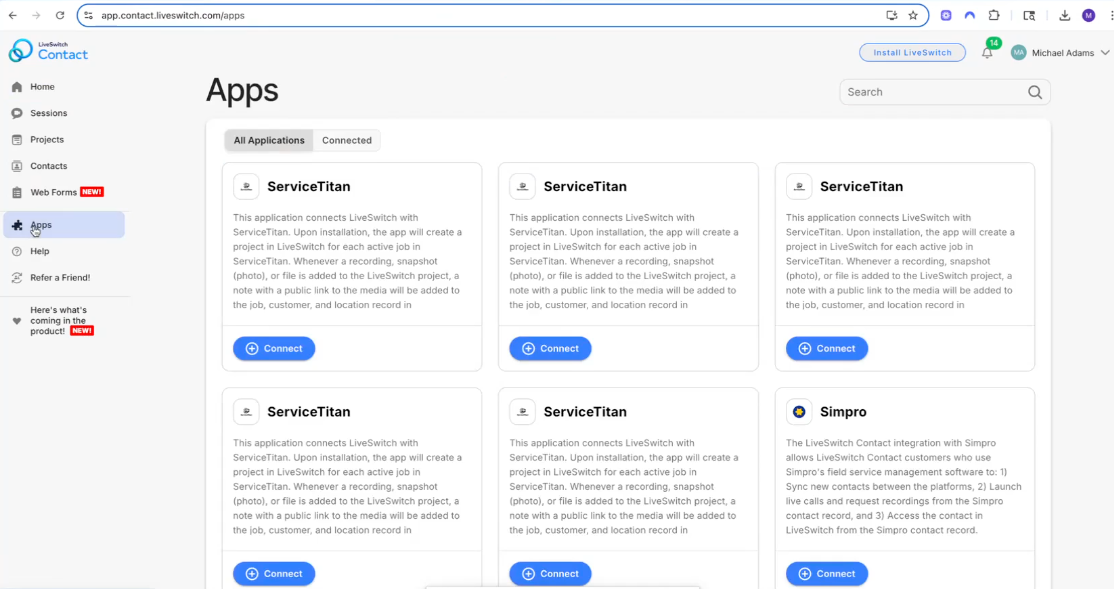Open the purple square browser extension
The image size is (1114, 589).
coord(946,15)
